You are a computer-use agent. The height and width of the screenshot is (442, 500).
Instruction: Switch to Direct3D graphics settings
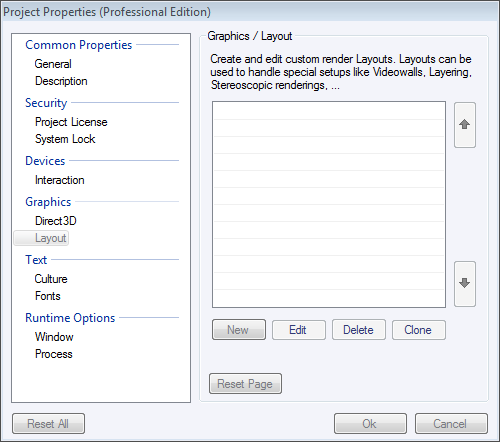[56, 221]
